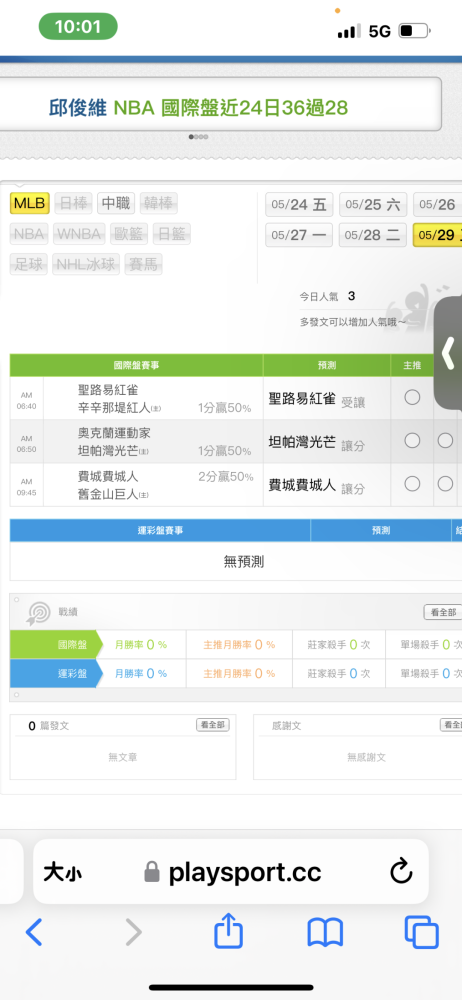Select the 國際盤 record row label

point(56,645)
